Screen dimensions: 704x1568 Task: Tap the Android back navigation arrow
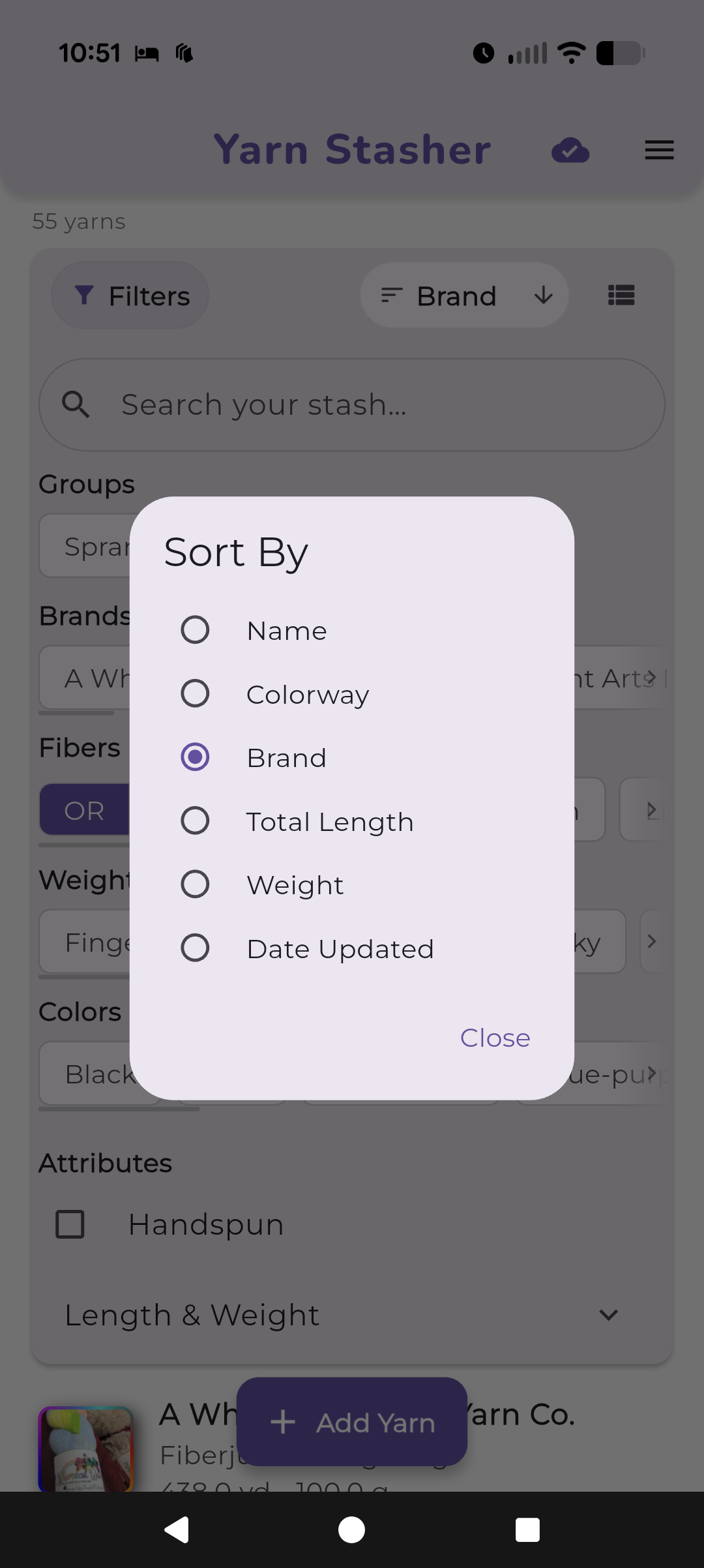pyautogui.click(x=177, y=1530)
